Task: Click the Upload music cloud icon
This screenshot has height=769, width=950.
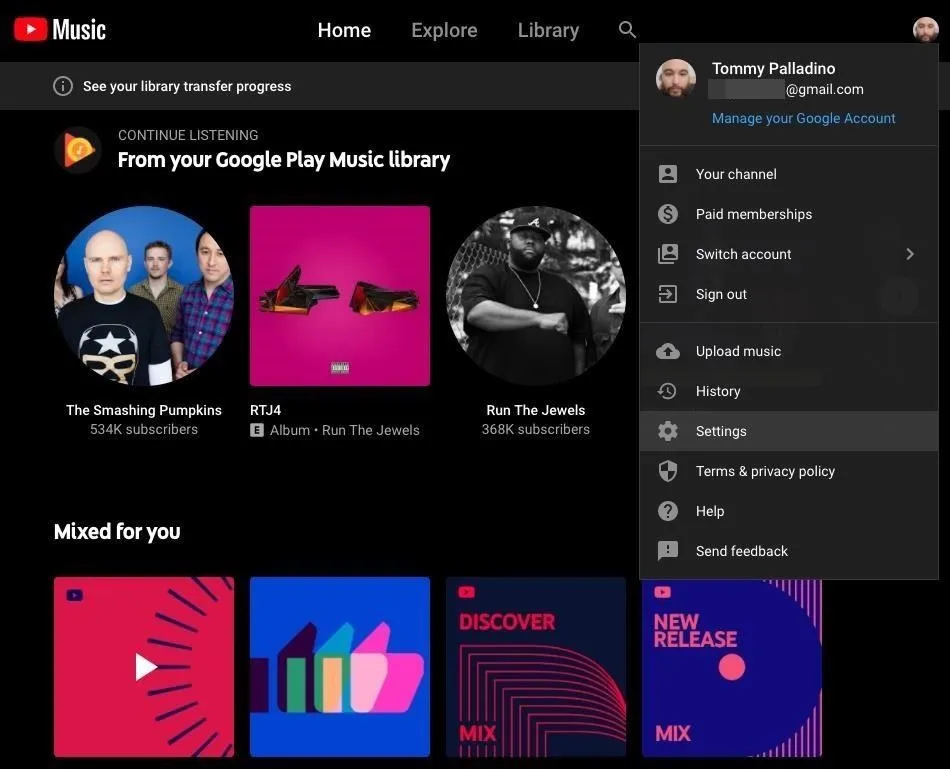Action: tap(668, 351)
